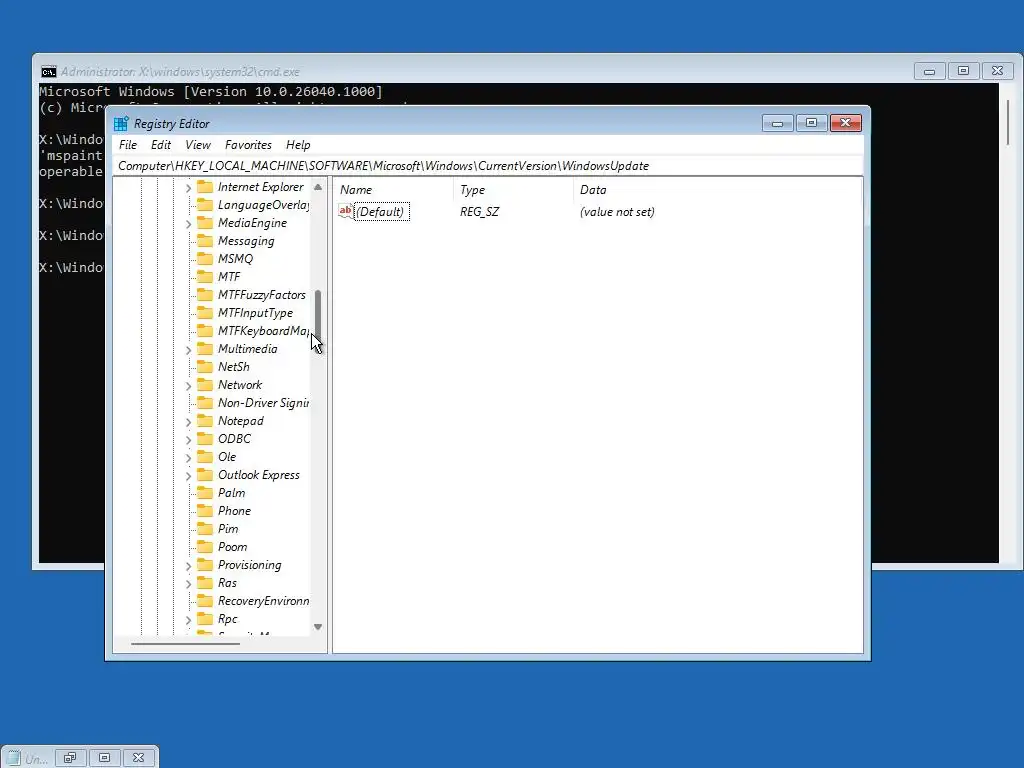The image size is (1024, 768).
Task: Click the MTFInputType folder icon
Action: [205, 313]
